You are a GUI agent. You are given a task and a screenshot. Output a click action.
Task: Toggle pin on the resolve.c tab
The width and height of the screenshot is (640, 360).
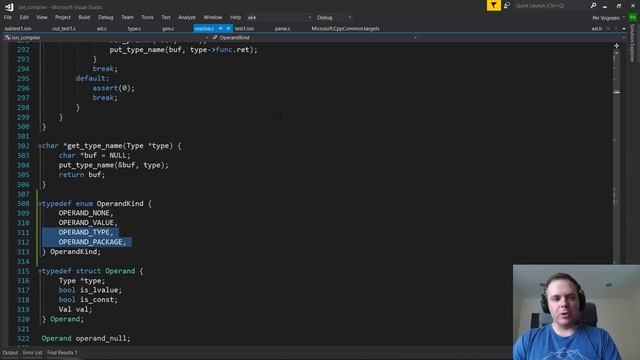coord(220,28)
